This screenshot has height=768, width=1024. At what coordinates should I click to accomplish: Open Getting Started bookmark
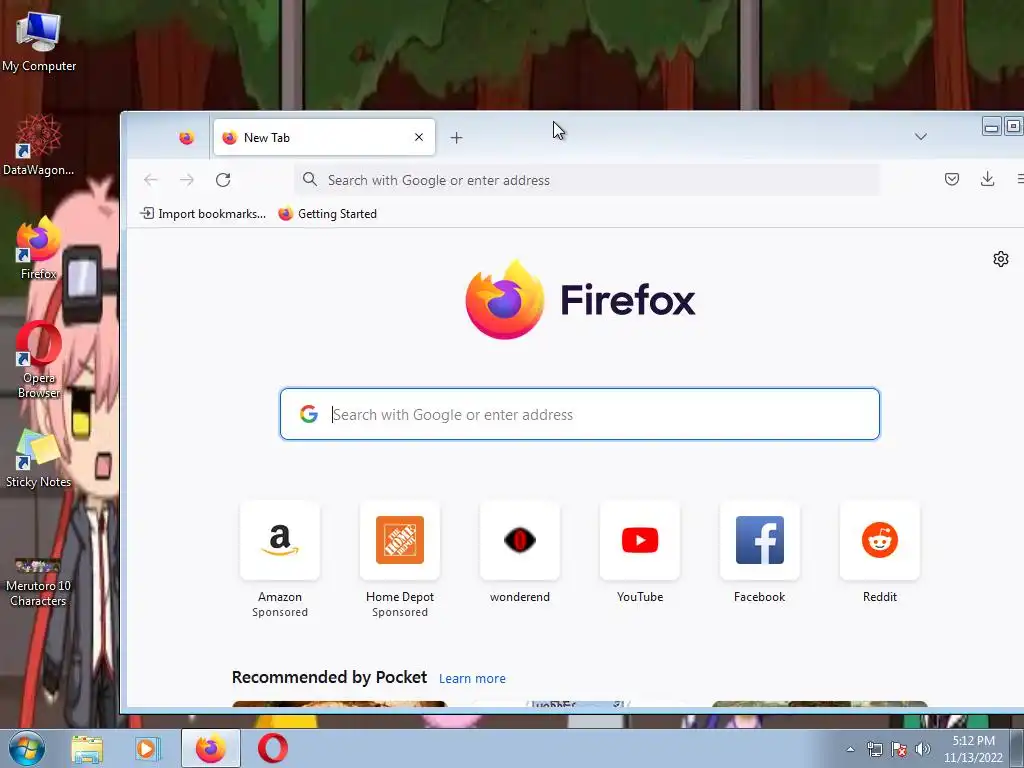328,214
